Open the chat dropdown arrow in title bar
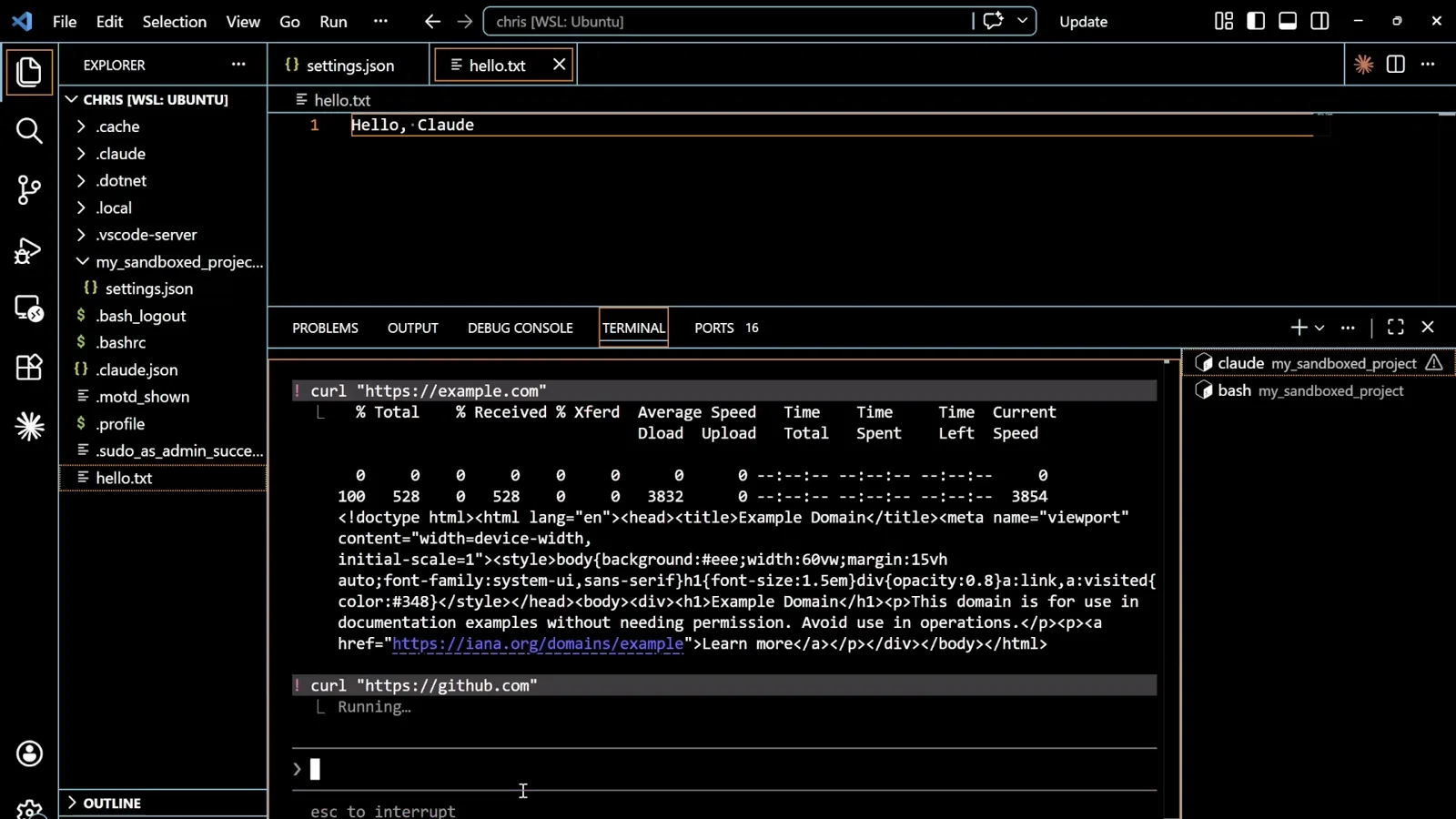 (1023, 21)
